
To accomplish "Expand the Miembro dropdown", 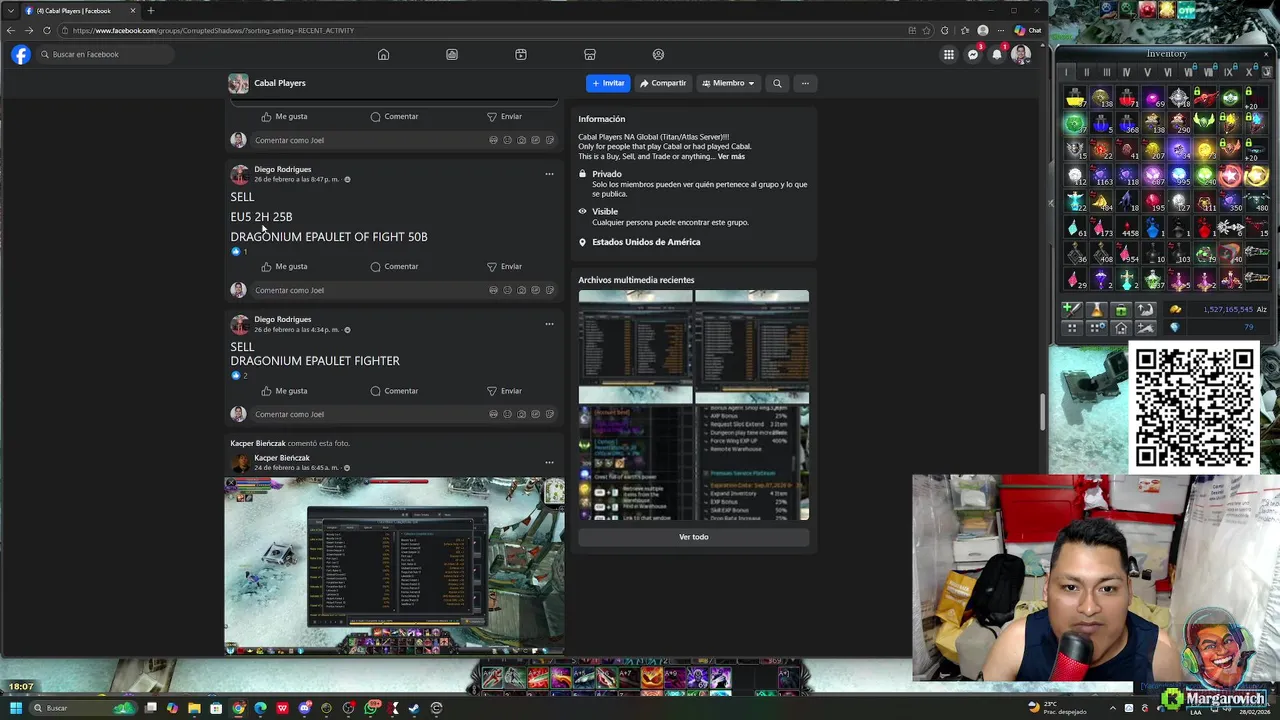I will [x=728, y=83].
